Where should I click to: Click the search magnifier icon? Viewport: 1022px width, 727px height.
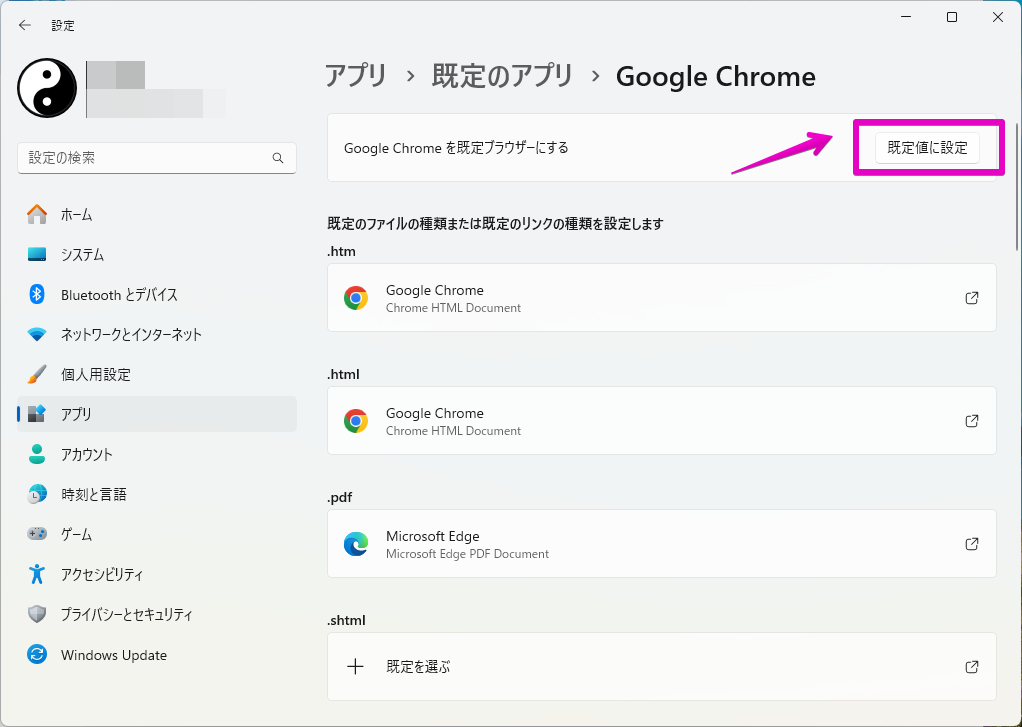278,158
